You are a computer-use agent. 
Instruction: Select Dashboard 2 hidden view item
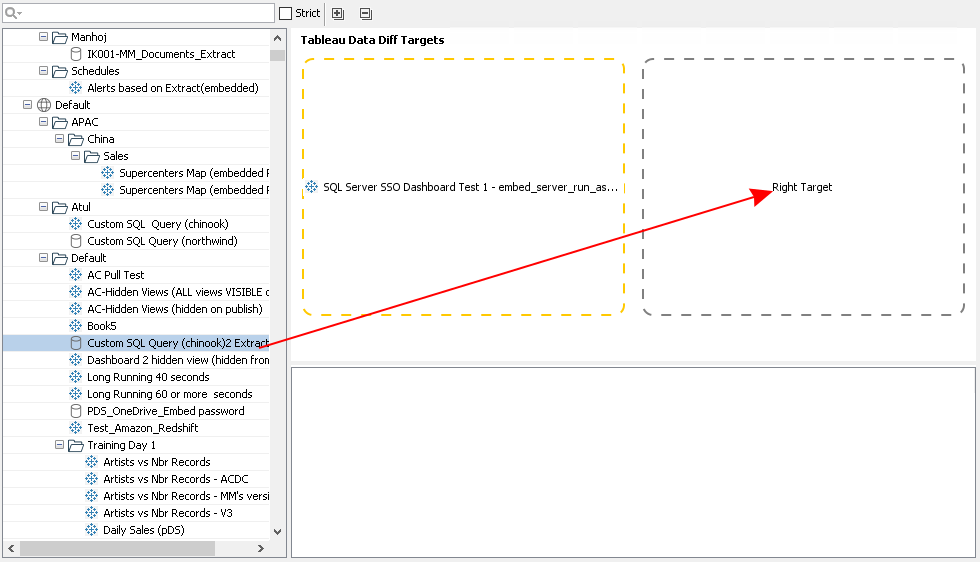(178, 359)
